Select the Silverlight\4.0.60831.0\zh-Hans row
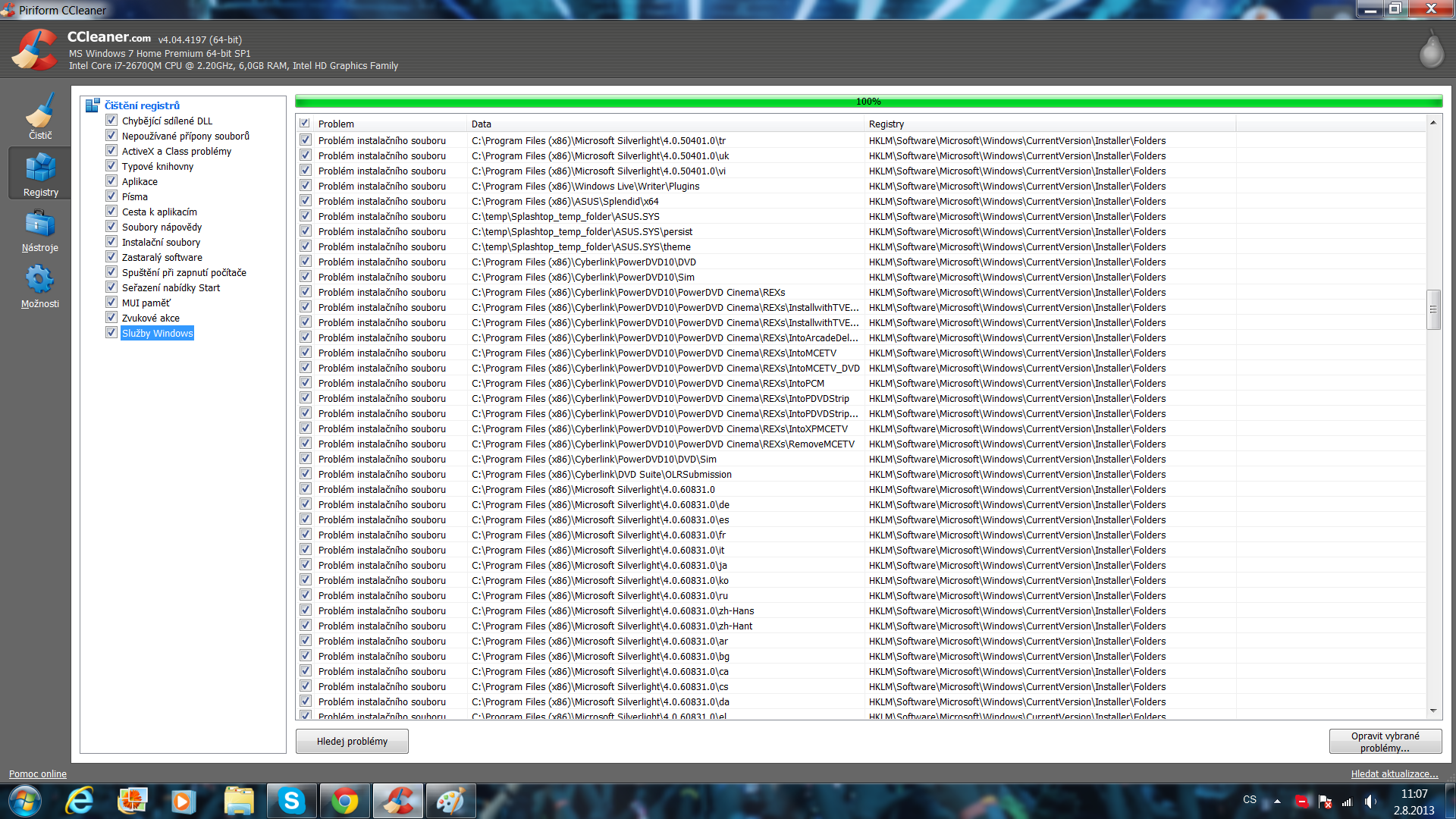The height and width of the screenshot is (819, 1456). (x=861, y=610)
